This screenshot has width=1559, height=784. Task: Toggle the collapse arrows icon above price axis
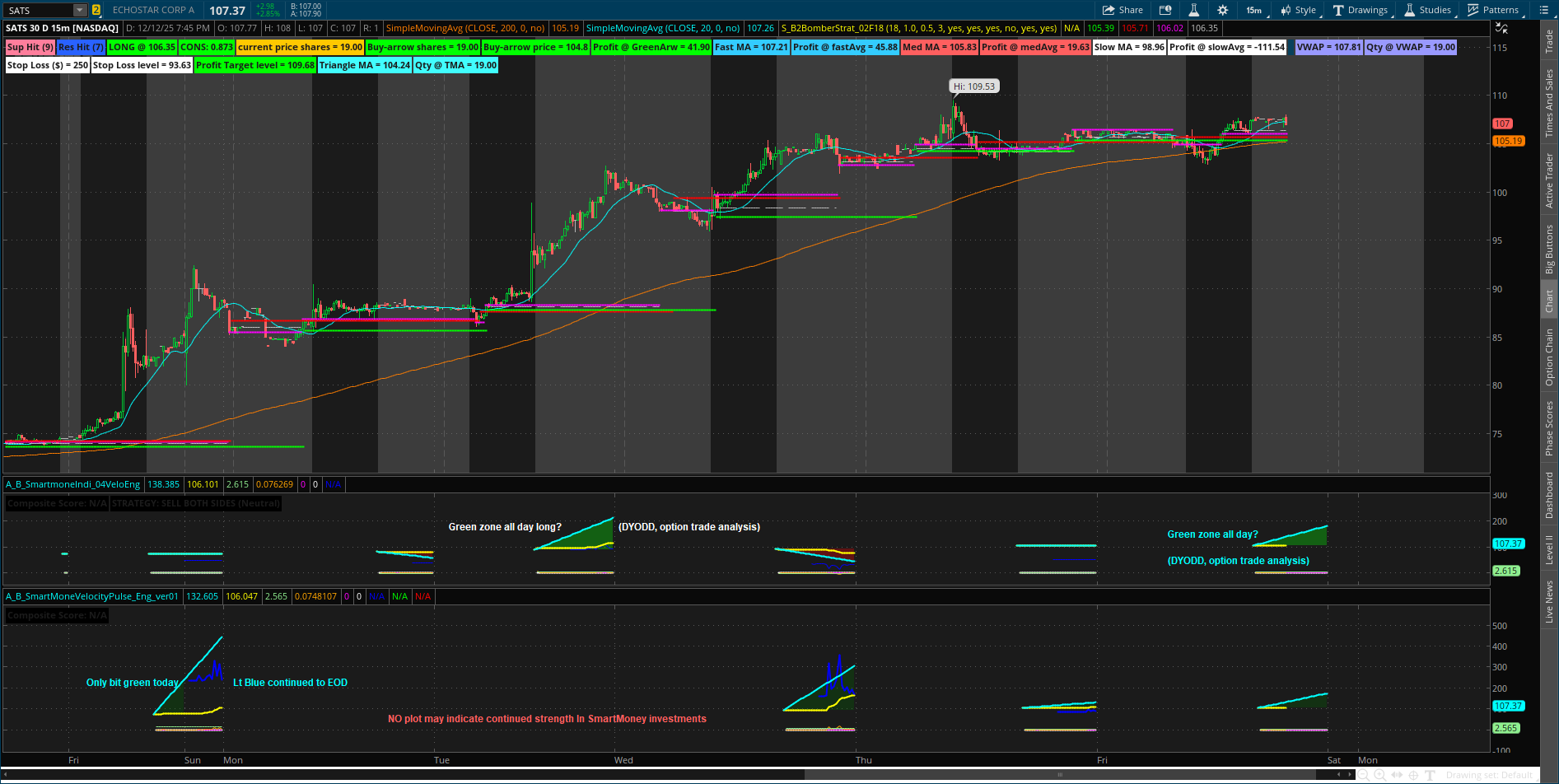(x=1501, y=28)
